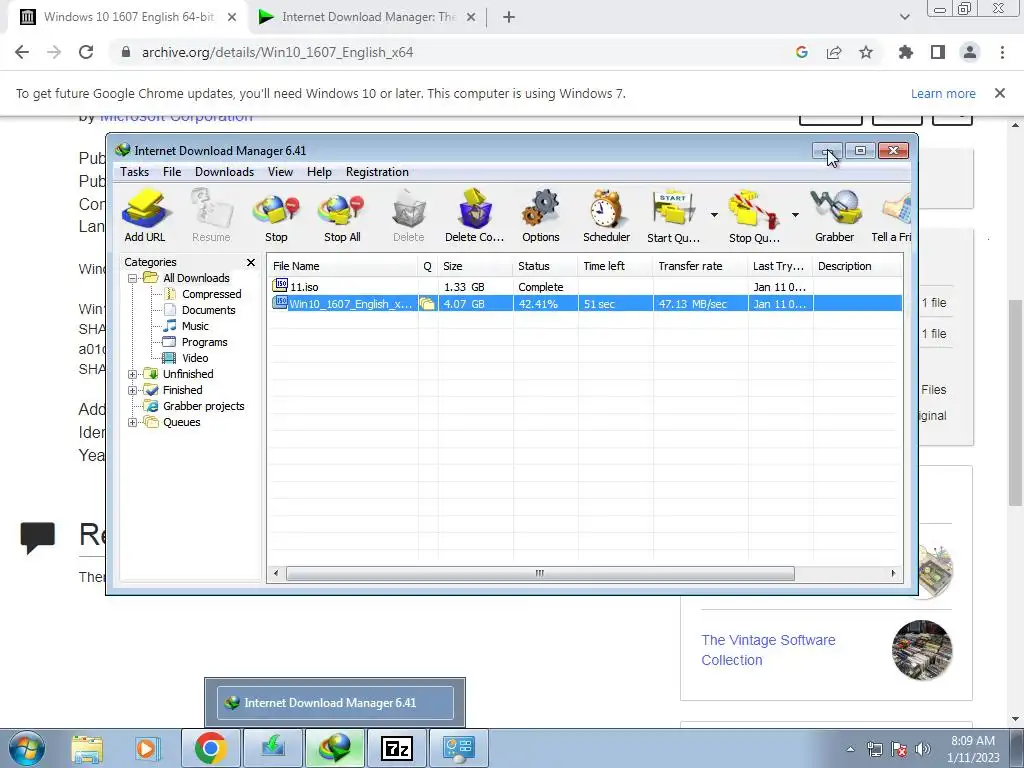1024x768 pixels.
Task: Click the Tell a Friend icon
Action: coord(892,216)
